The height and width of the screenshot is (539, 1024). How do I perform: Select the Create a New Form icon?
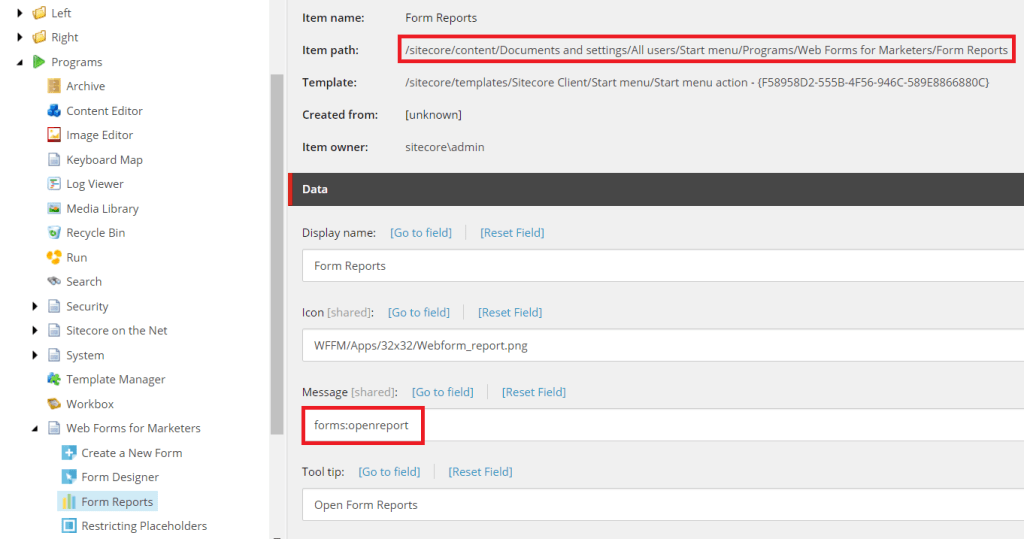point(69,453)
